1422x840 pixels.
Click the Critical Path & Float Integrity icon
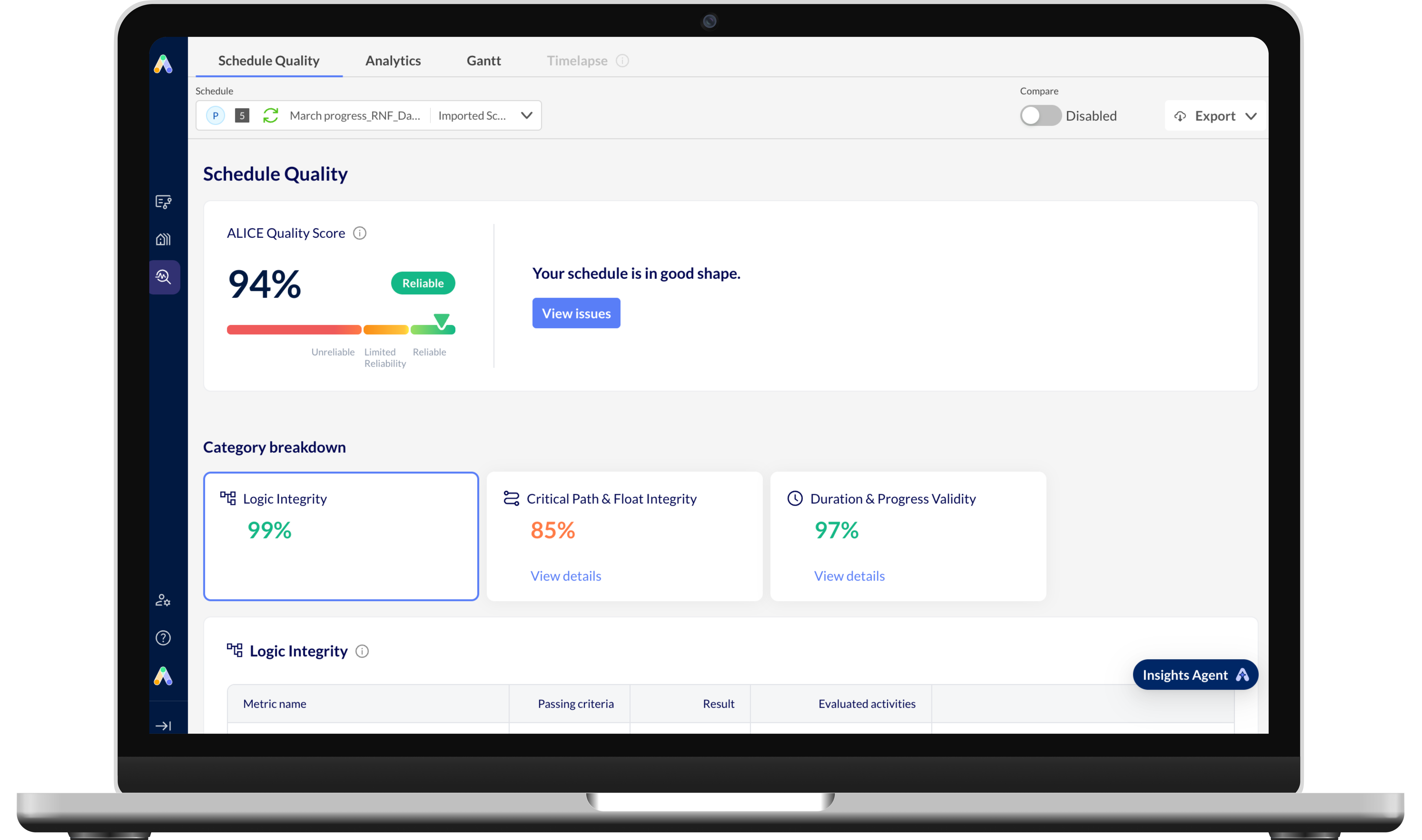tap(511, 498)
